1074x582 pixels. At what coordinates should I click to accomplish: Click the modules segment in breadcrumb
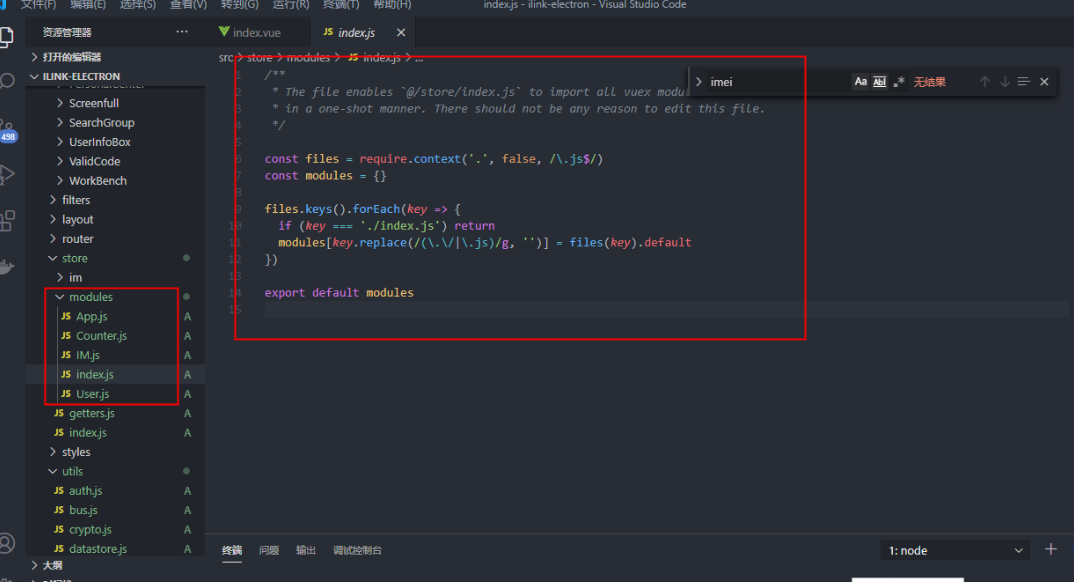point(308,58)
